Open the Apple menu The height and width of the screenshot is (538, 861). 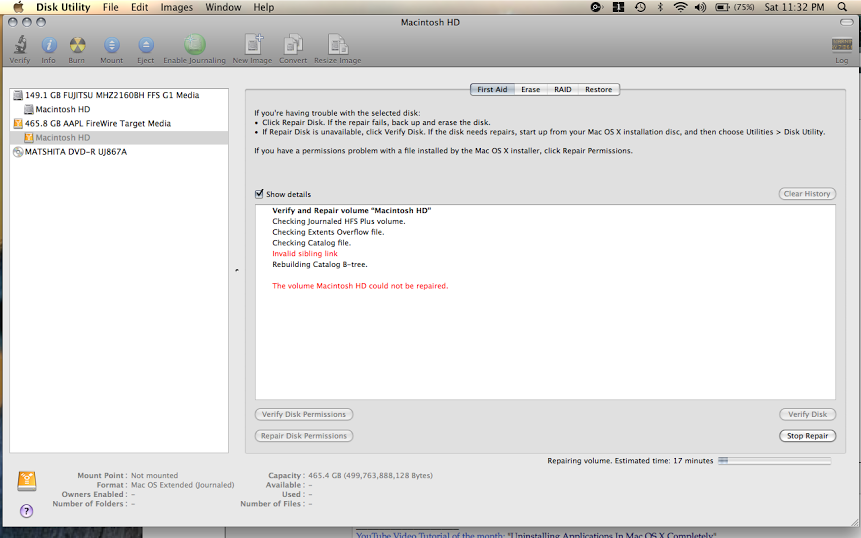coord(18,7)
